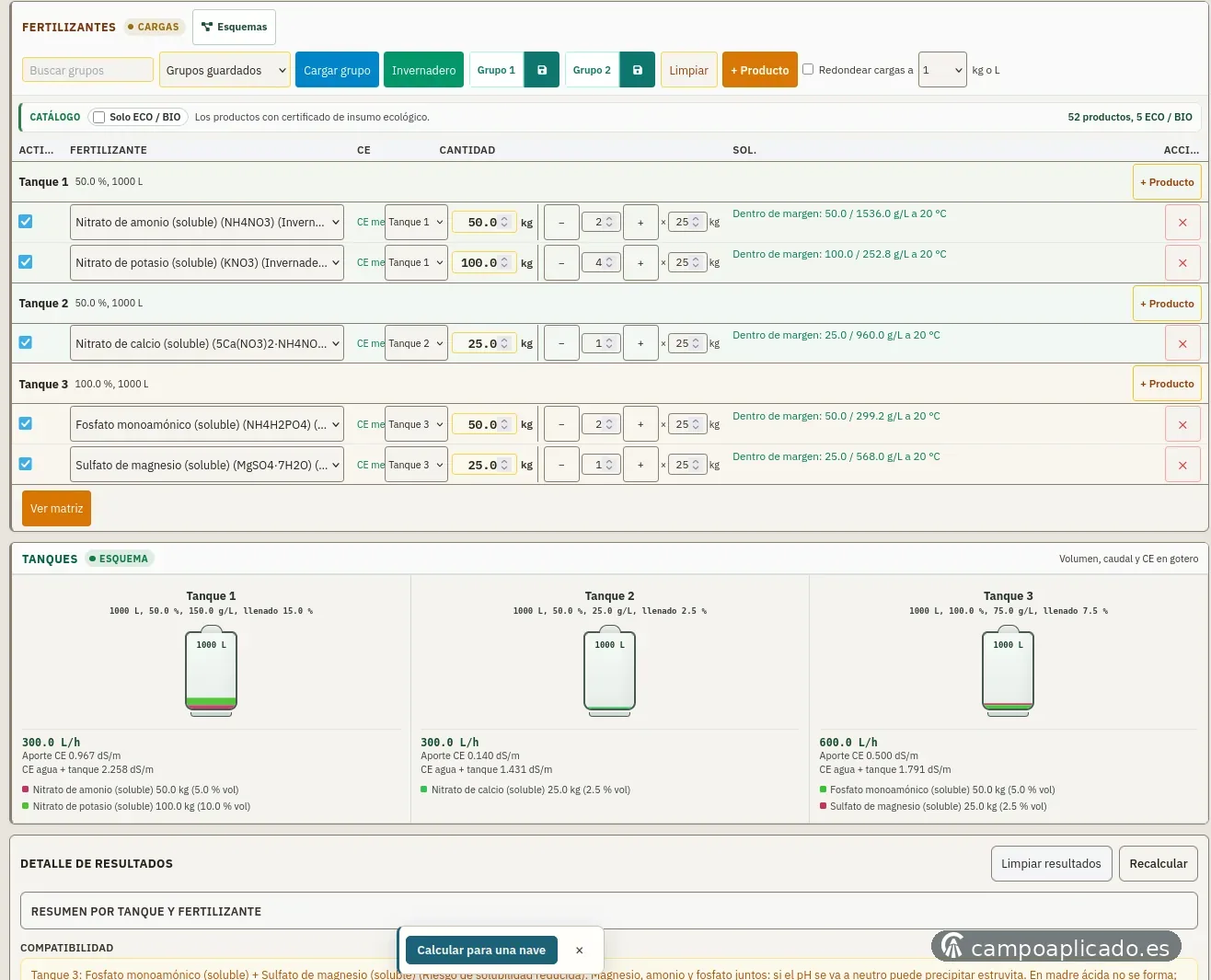Image resolution: width=1211 pixels, height=980 pixels.
Task: Delete the Nitrato de amonio row
Action: point(1182,223)
